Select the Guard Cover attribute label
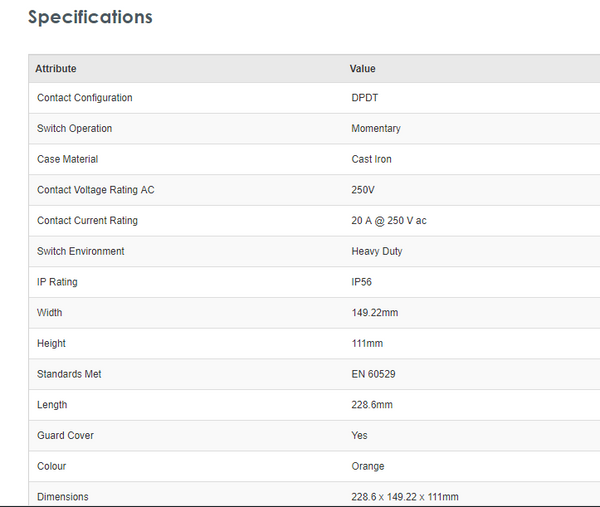 [65, 436]
